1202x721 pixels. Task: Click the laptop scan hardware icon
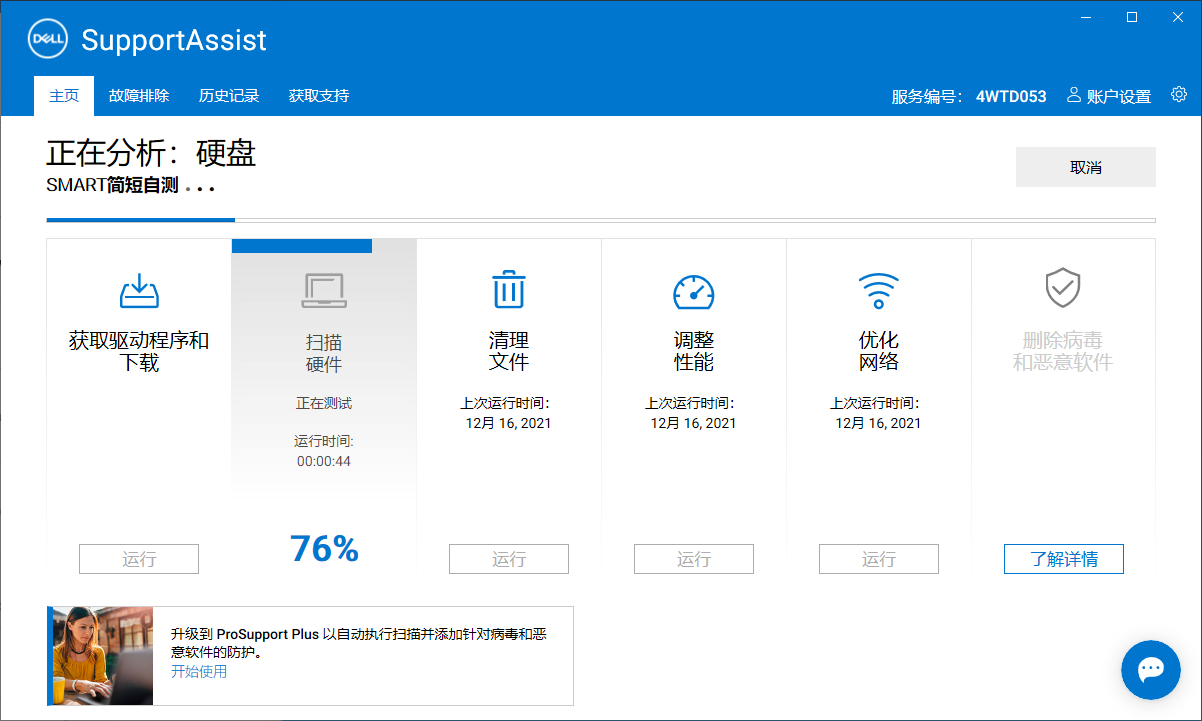324,290
